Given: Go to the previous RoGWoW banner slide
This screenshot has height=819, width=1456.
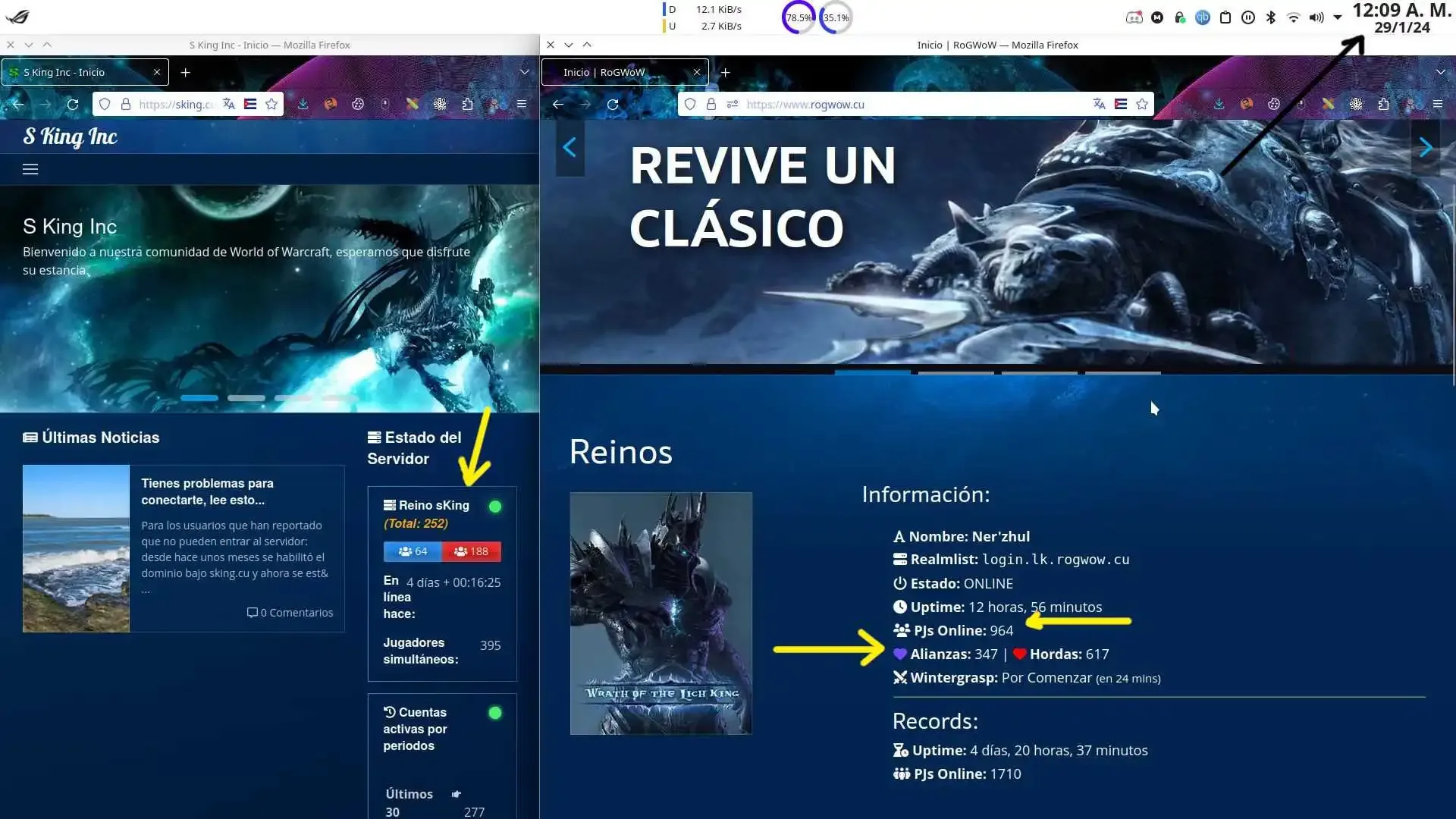Looking at the screenshot, I should (x=570, y=147).
